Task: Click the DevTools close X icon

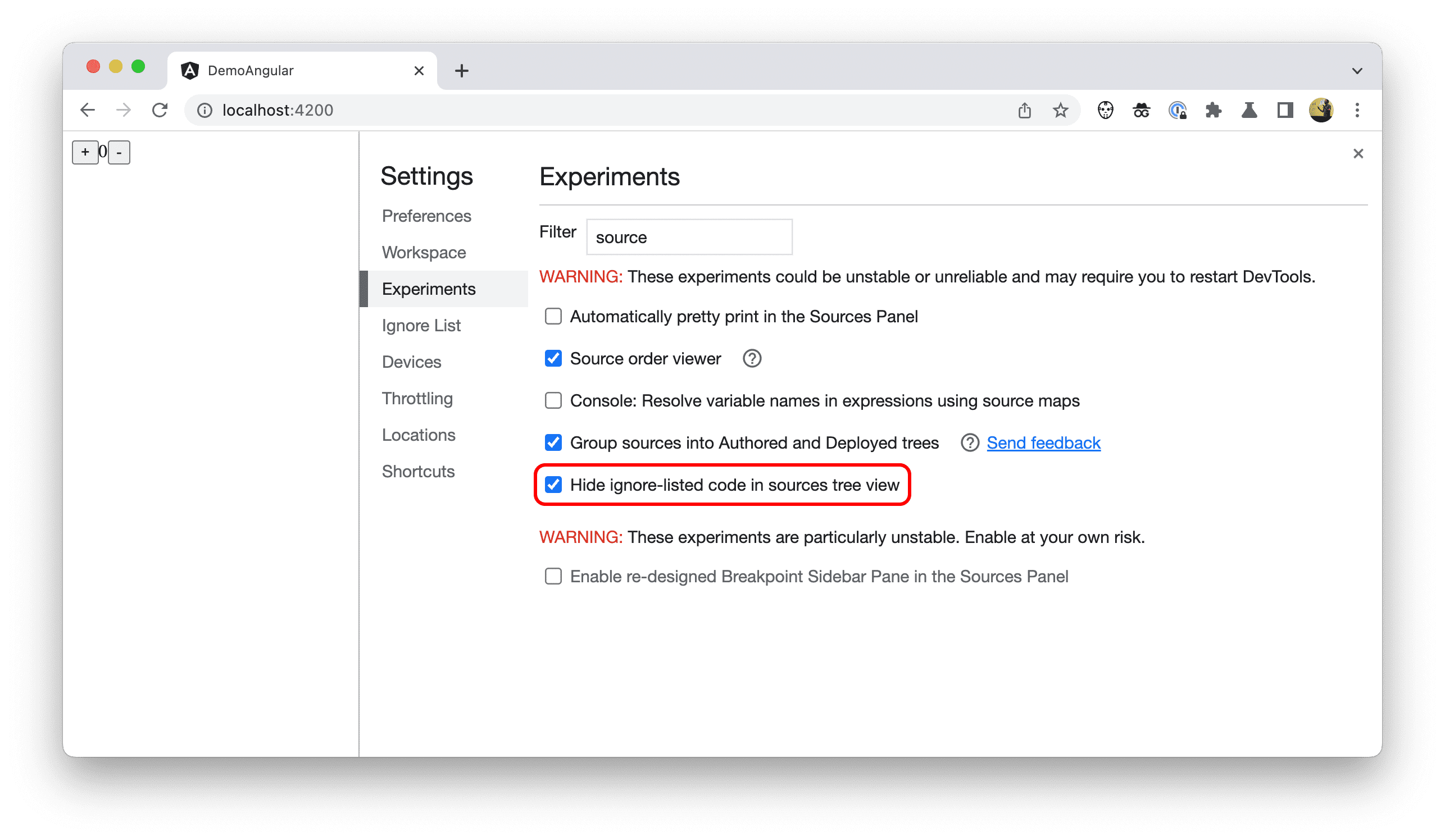Action: 1358,153
